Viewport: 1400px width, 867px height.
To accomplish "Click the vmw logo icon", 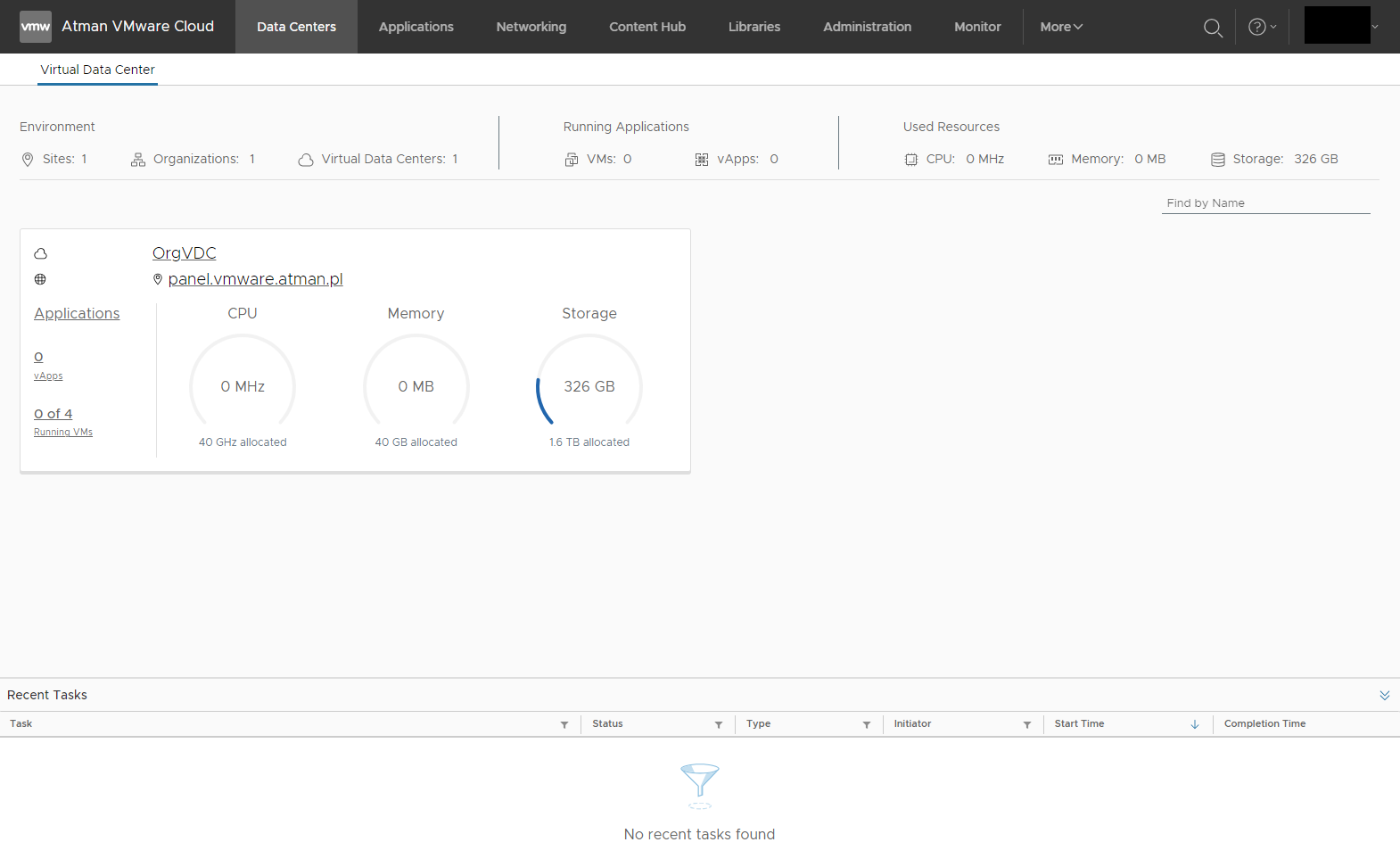I will [x=36, y=27].
